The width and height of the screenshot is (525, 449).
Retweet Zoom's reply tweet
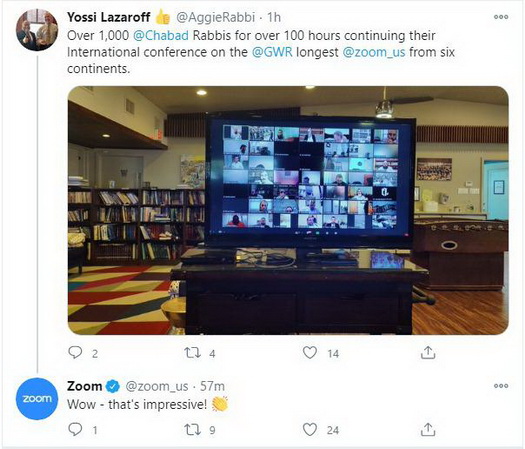193,429
